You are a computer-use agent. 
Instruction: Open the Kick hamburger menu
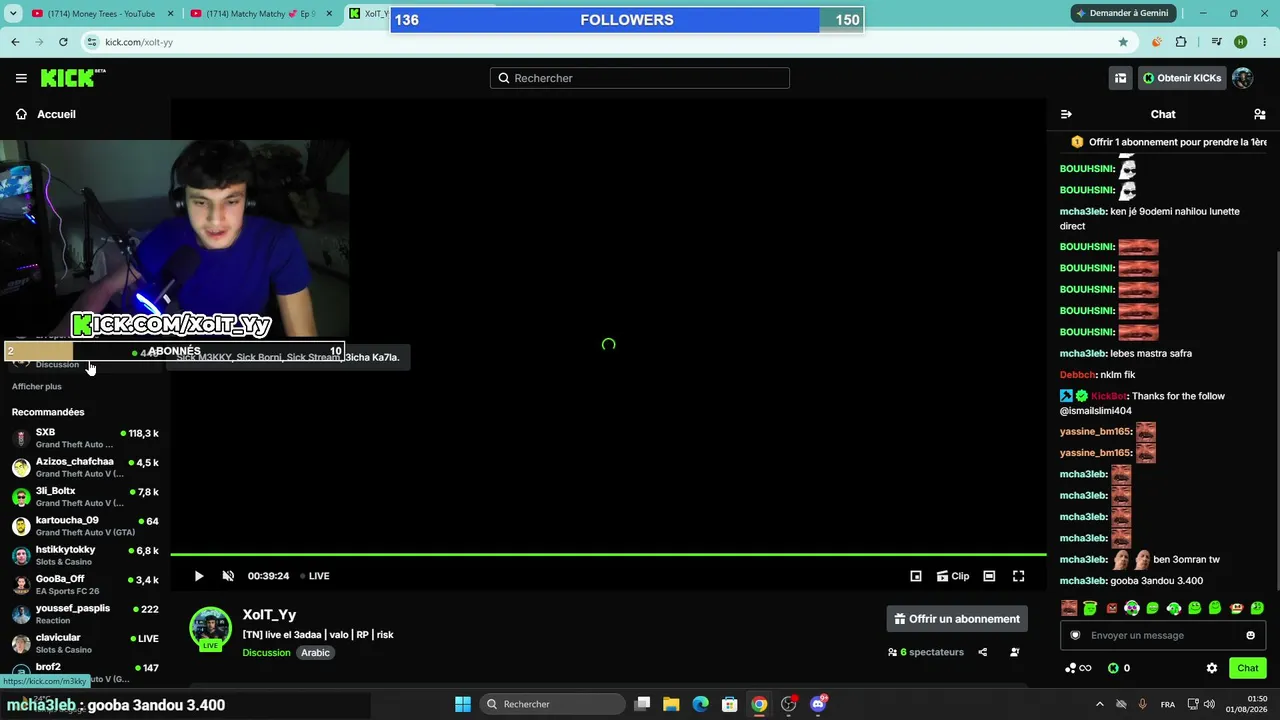click(21, 78)
